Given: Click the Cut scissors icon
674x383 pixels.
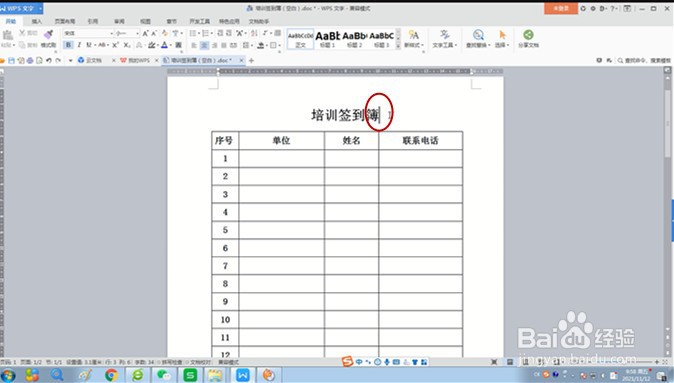Looking at the screenshot, I should [x=22, y=33].
